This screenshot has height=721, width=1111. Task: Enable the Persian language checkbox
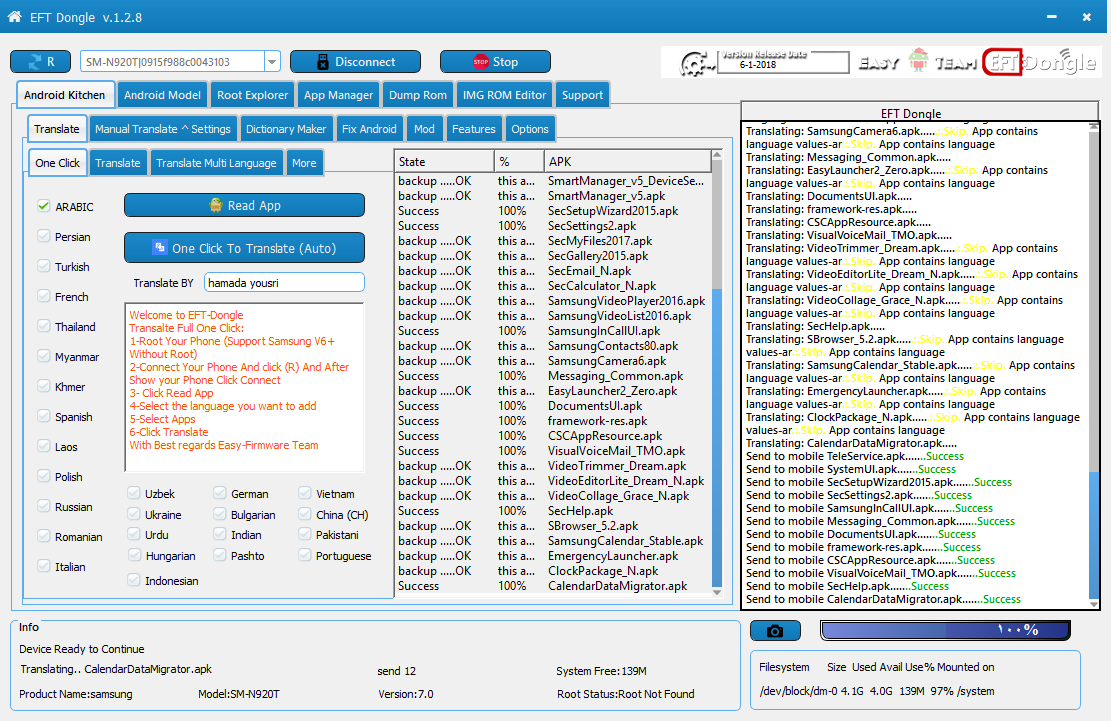[44, 237]
